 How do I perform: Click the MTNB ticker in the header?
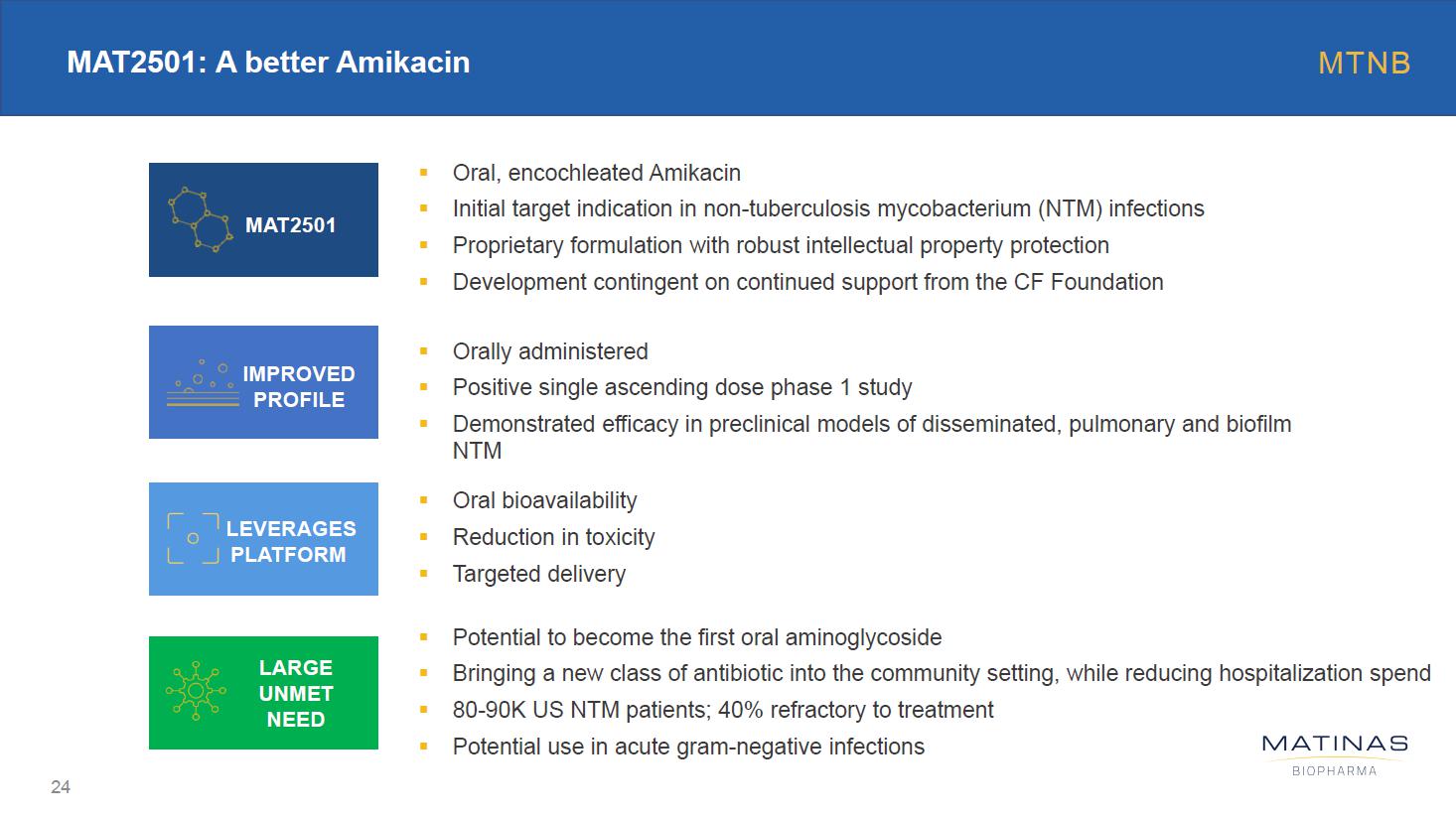pos(1364,63)
